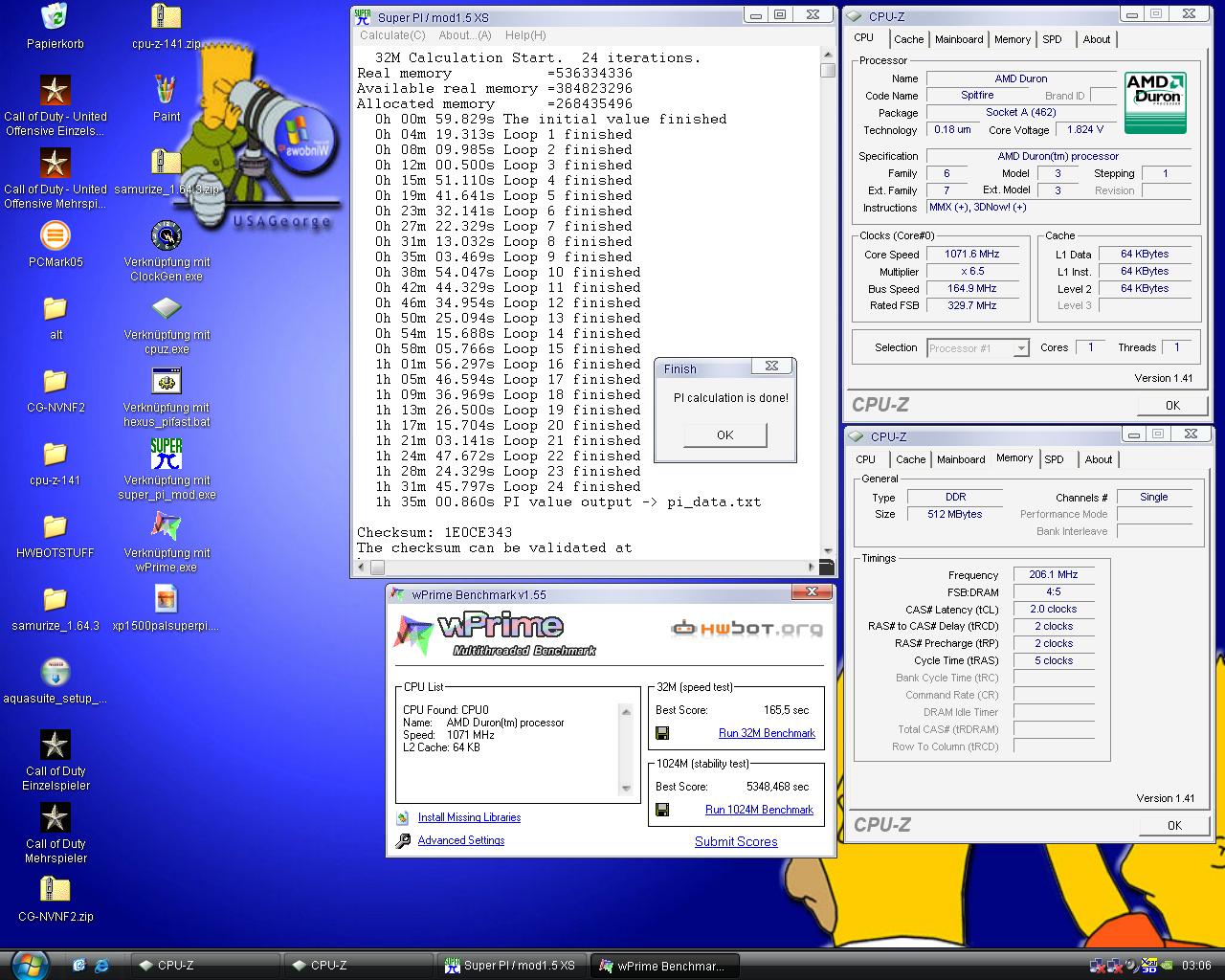This screenshot has height=980, width=1225.
Task: Click the hwbot.org logo in wPrime
Action: click(746, 629)
